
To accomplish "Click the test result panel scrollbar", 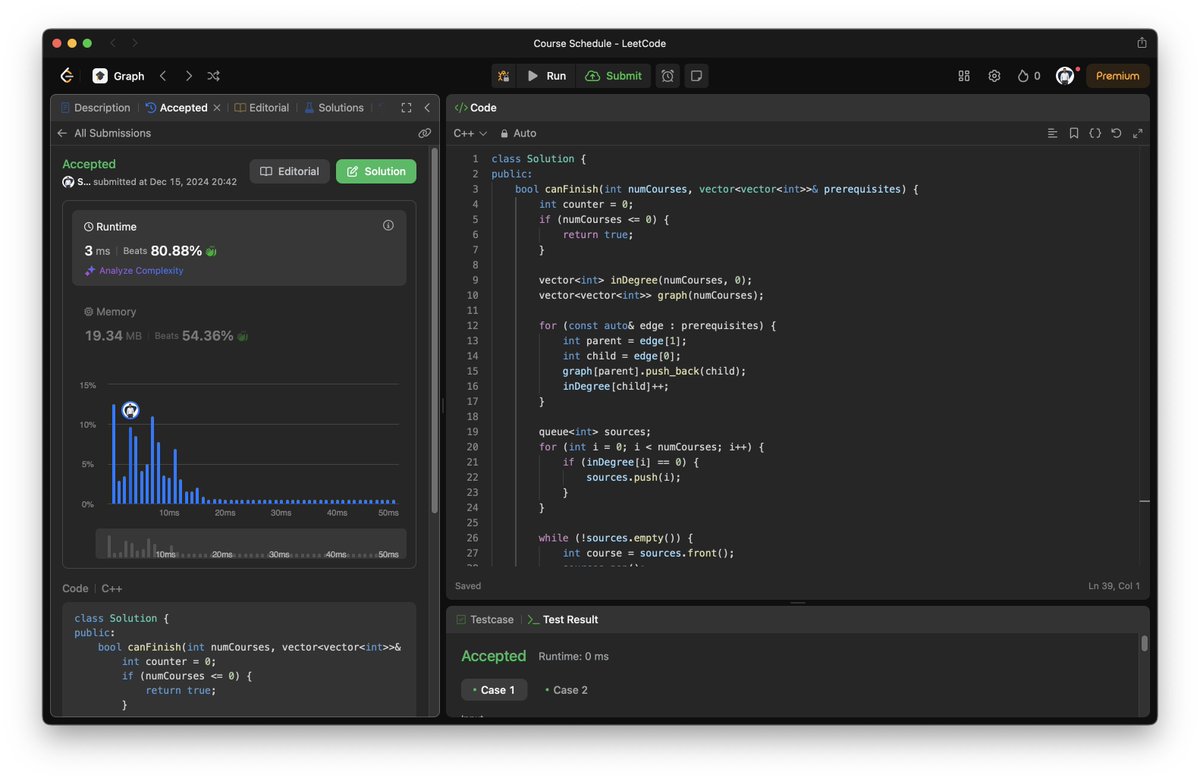I will click(x=1144, y=644).
